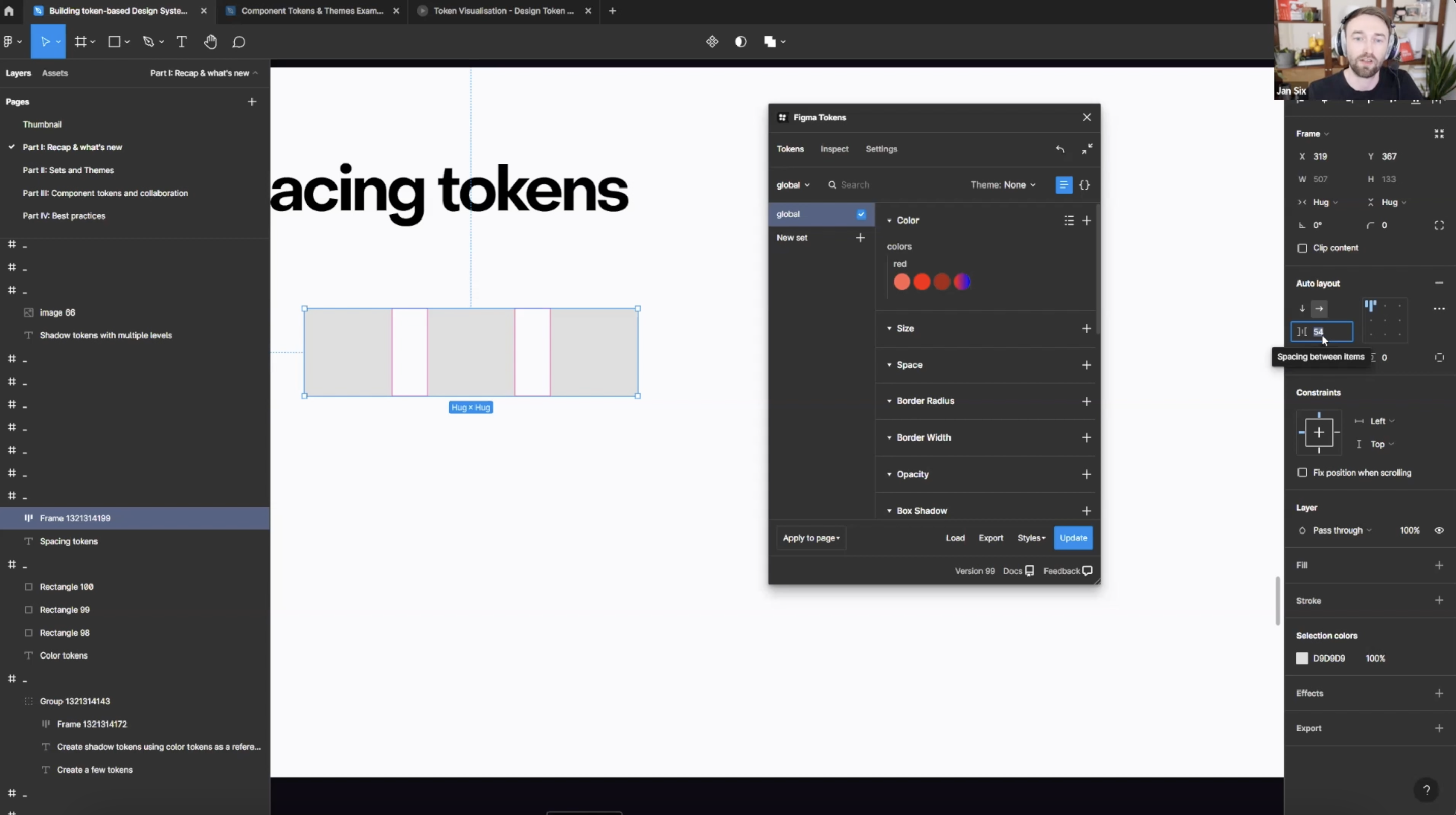Add a new Size token
Viewport: 1456px width, 815px height.
1086,328
